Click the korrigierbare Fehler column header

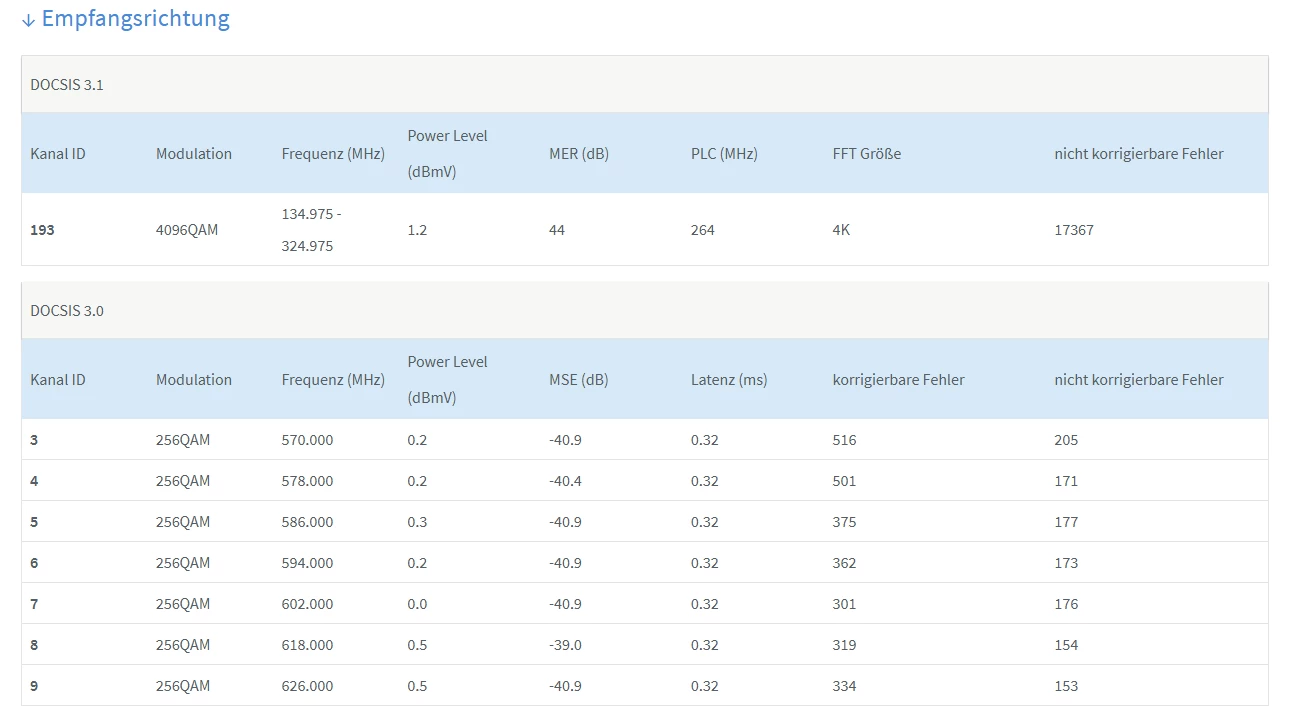[898, 380]
